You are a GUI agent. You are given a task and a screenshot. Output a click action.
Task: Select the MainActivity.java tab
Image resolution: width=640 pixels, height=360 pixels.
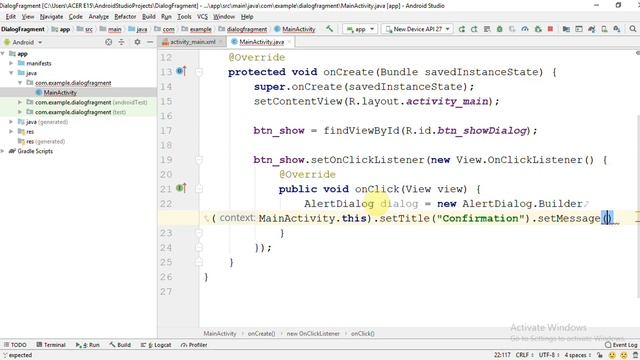point(261,42)
